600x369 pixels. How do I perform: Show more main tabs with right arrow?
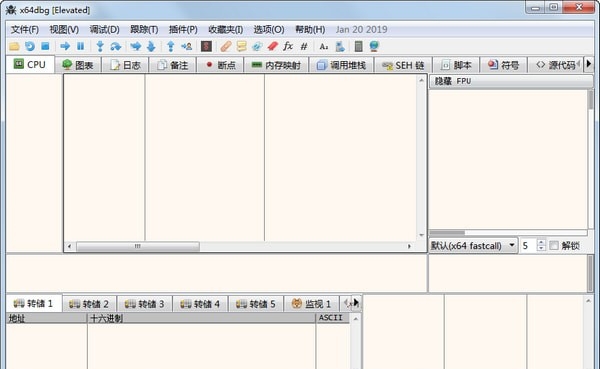tap(589, 64)
